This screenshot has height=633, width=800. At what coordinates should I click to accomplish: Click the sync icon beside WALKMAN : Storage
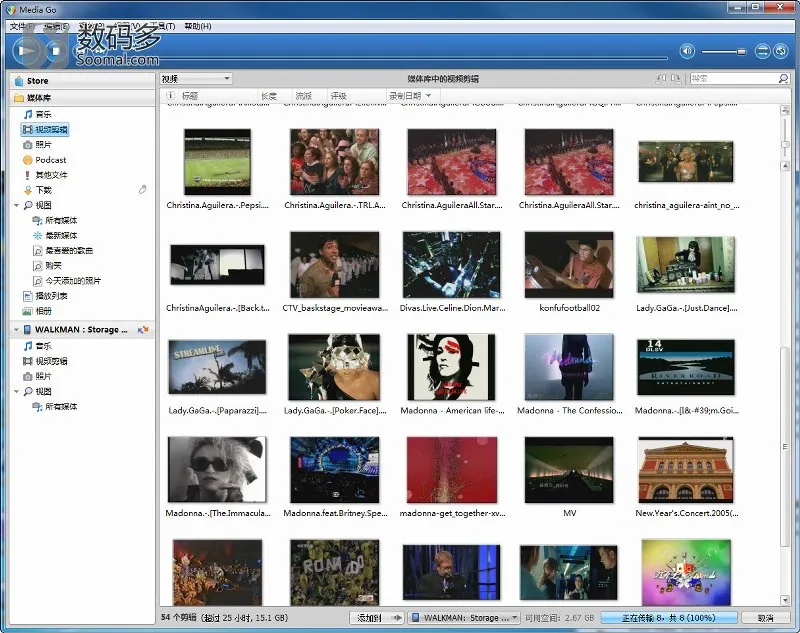(143, 330)
